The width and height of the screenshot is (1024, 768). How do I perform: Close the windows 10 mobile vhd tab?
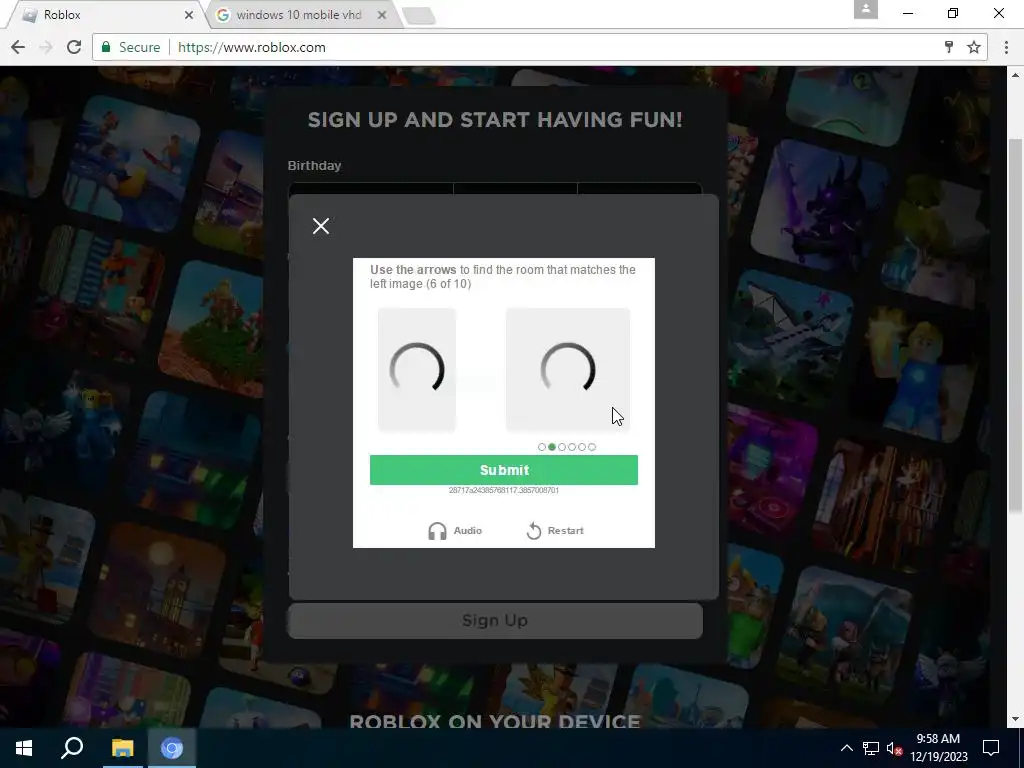pyautogui.click(x=382, y=14)
